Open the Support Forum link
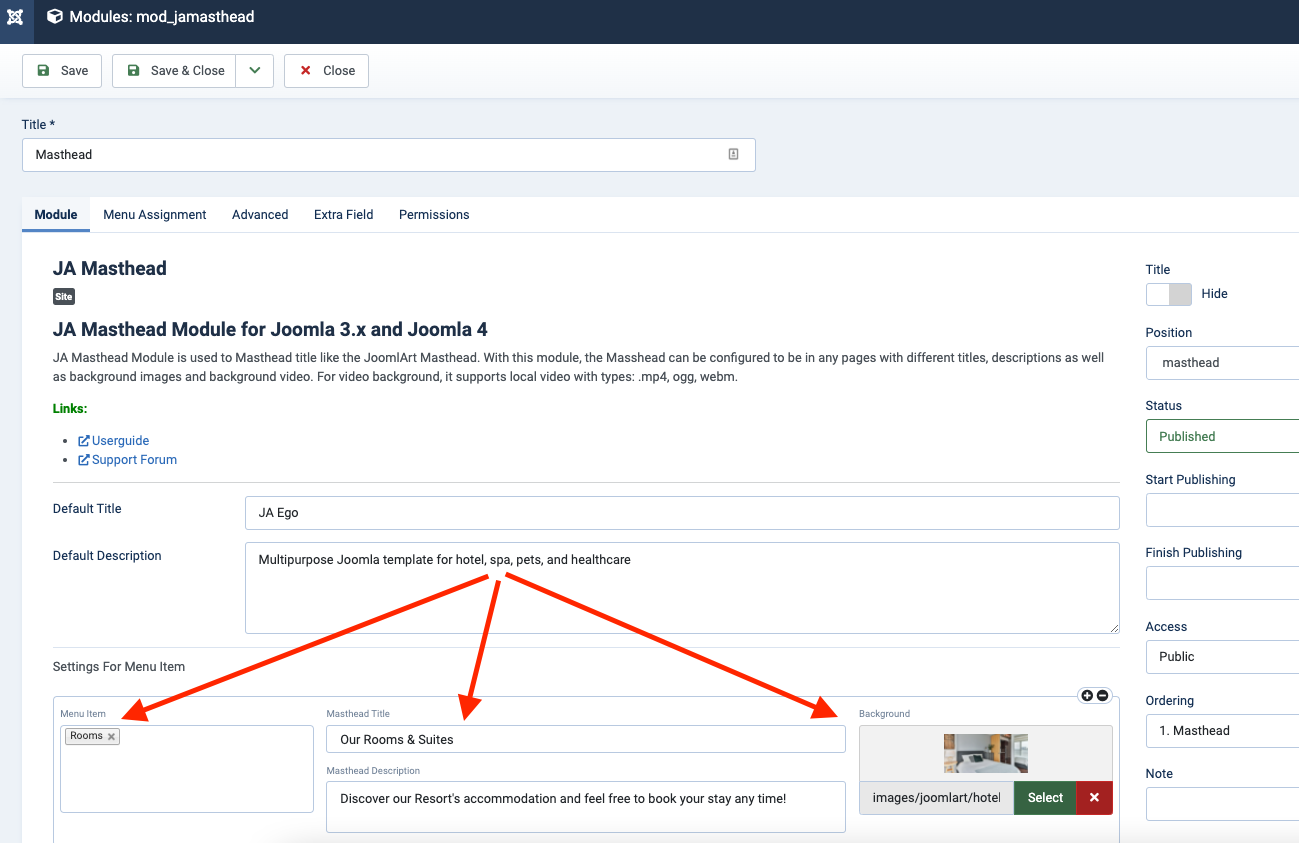The height and width of the screenshot is (843, 1299). [134, 460]
